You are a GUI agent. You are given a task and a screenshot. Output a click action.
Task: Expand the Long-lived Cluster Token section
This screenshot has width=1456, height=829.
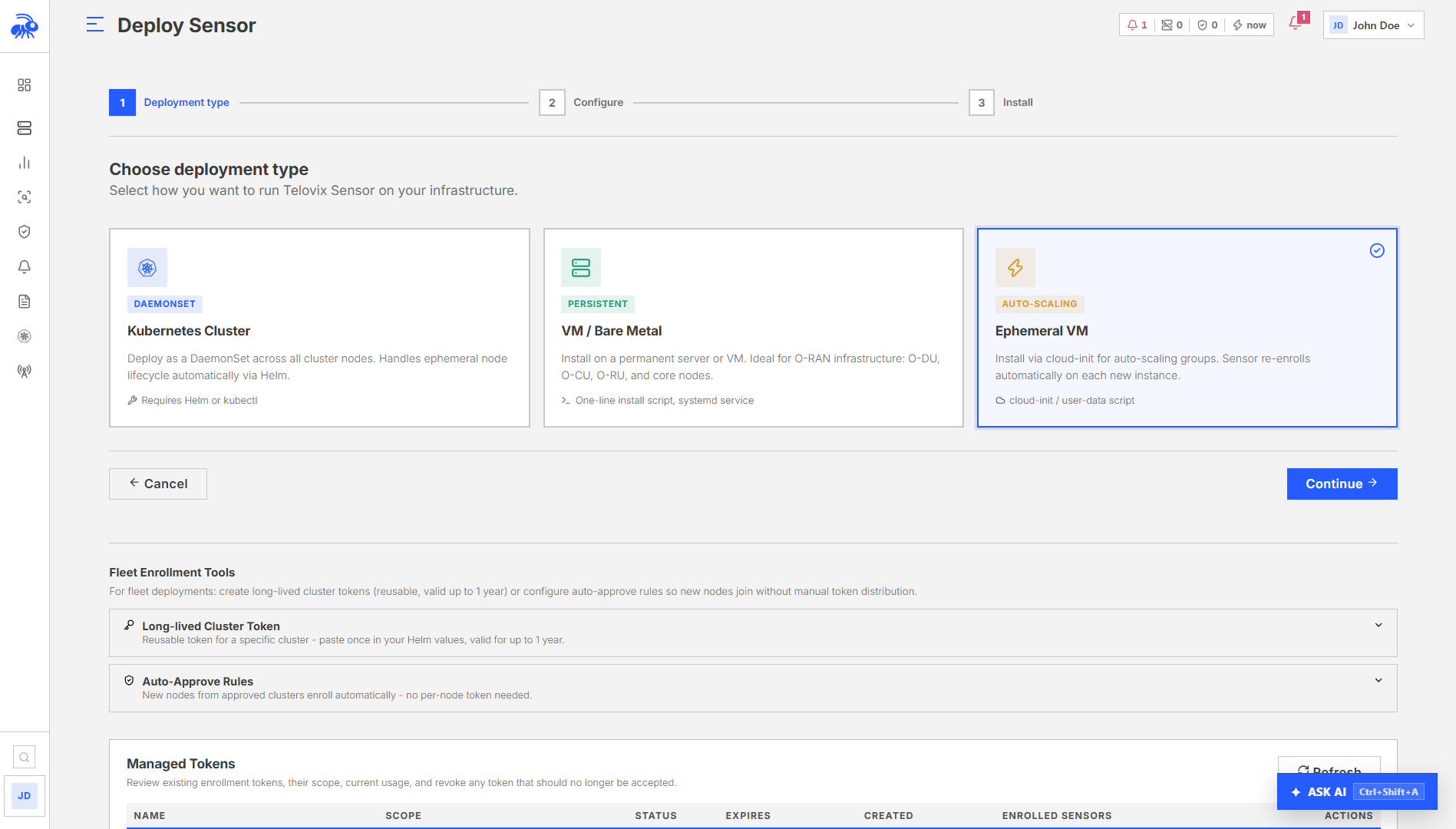click(753, 632)
